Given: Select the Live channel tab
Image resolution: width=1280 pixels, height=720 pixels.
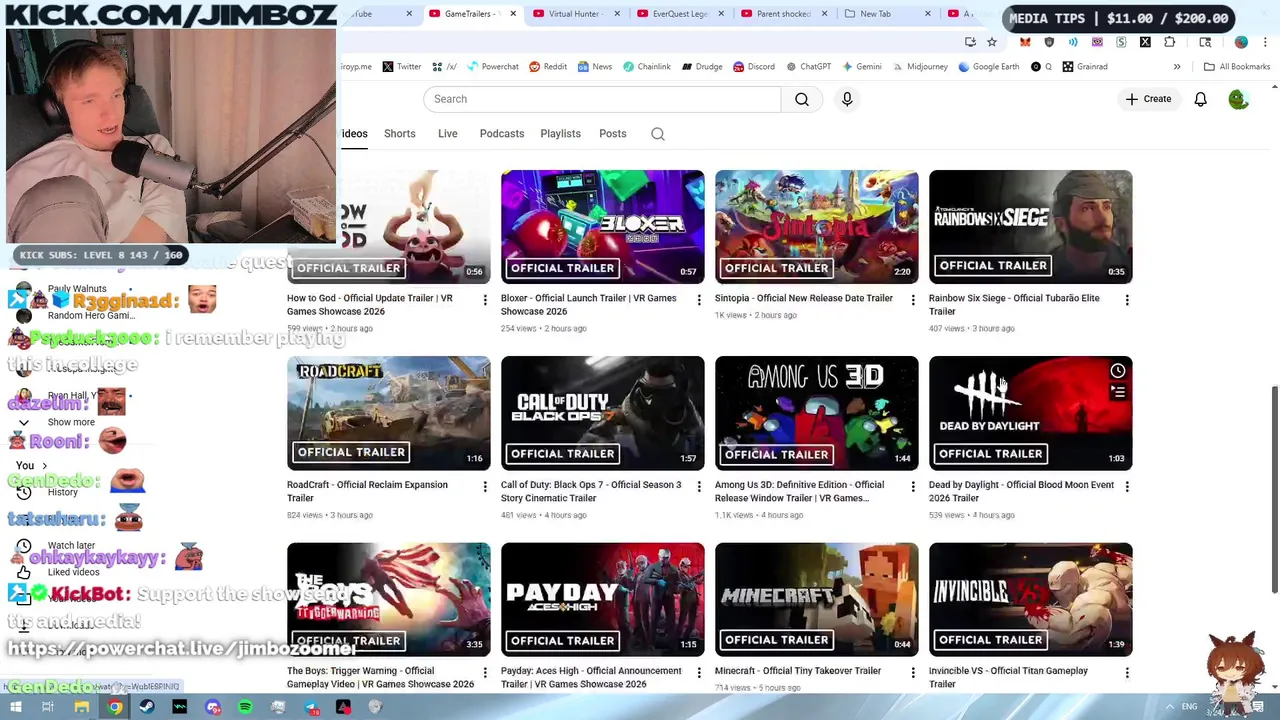Looking at the screenshot, I should [x=447, y=134].
